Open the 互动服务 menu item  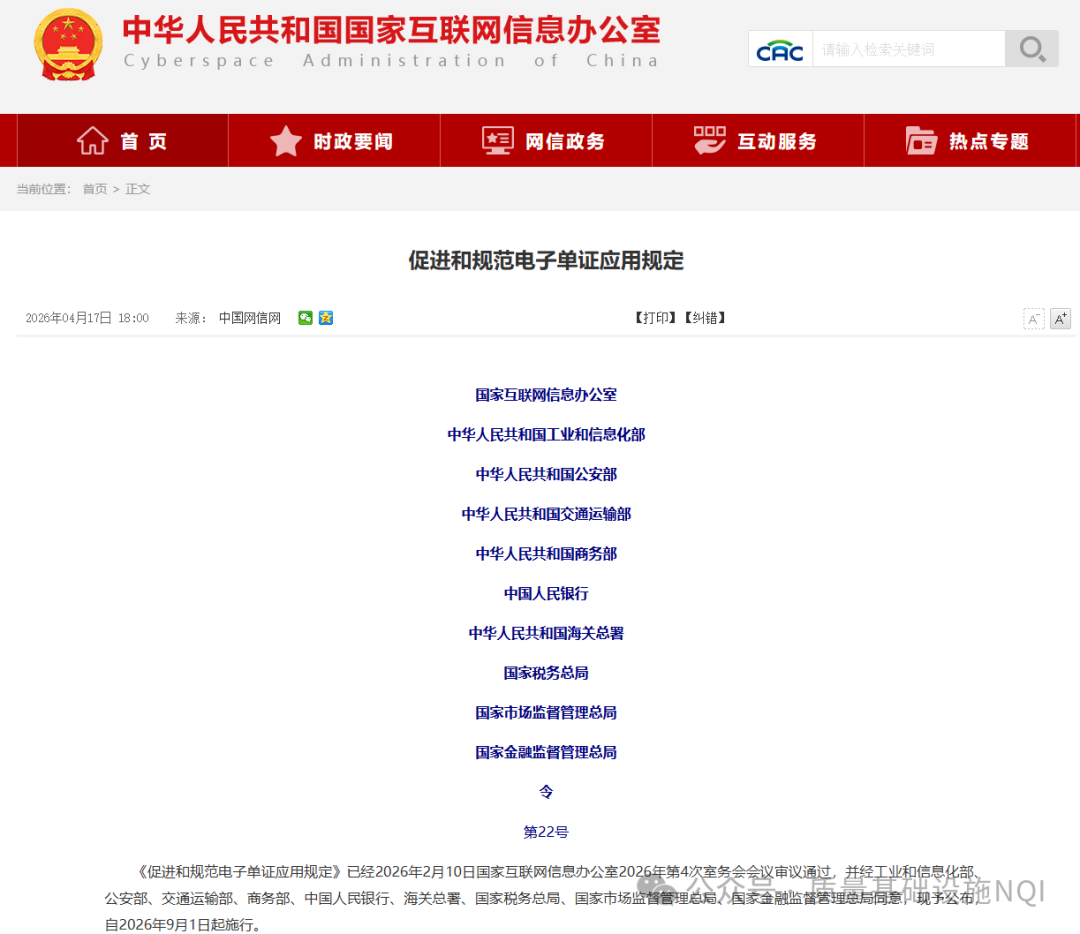coord(758,141)
